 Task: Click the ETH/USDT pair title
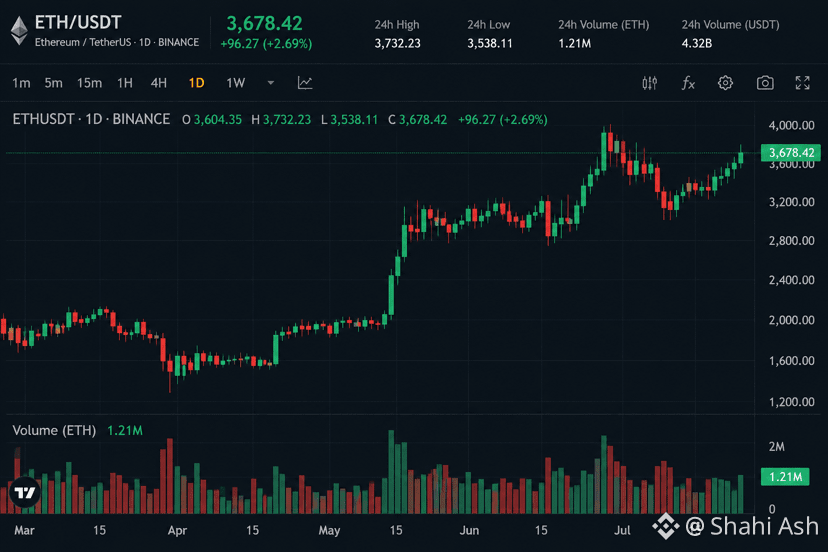tap(78, 23)
